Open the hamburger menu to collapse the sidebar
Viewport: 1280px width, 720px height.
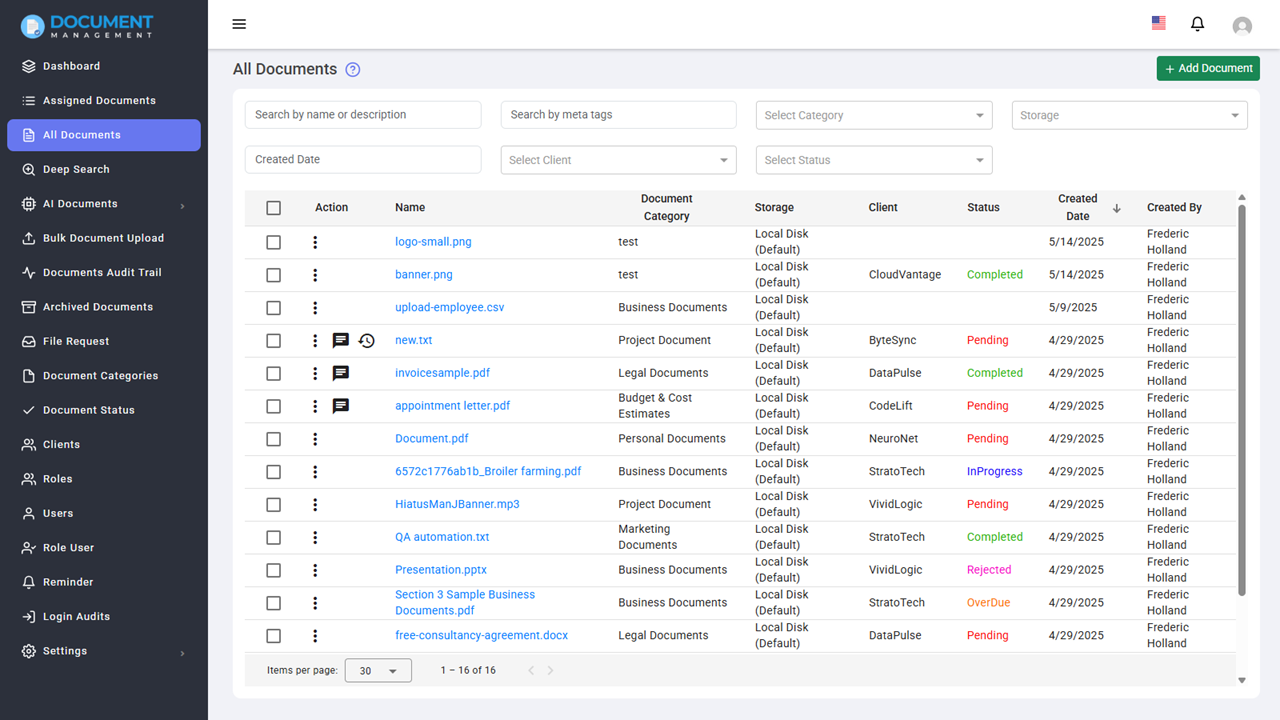point(239,24)
